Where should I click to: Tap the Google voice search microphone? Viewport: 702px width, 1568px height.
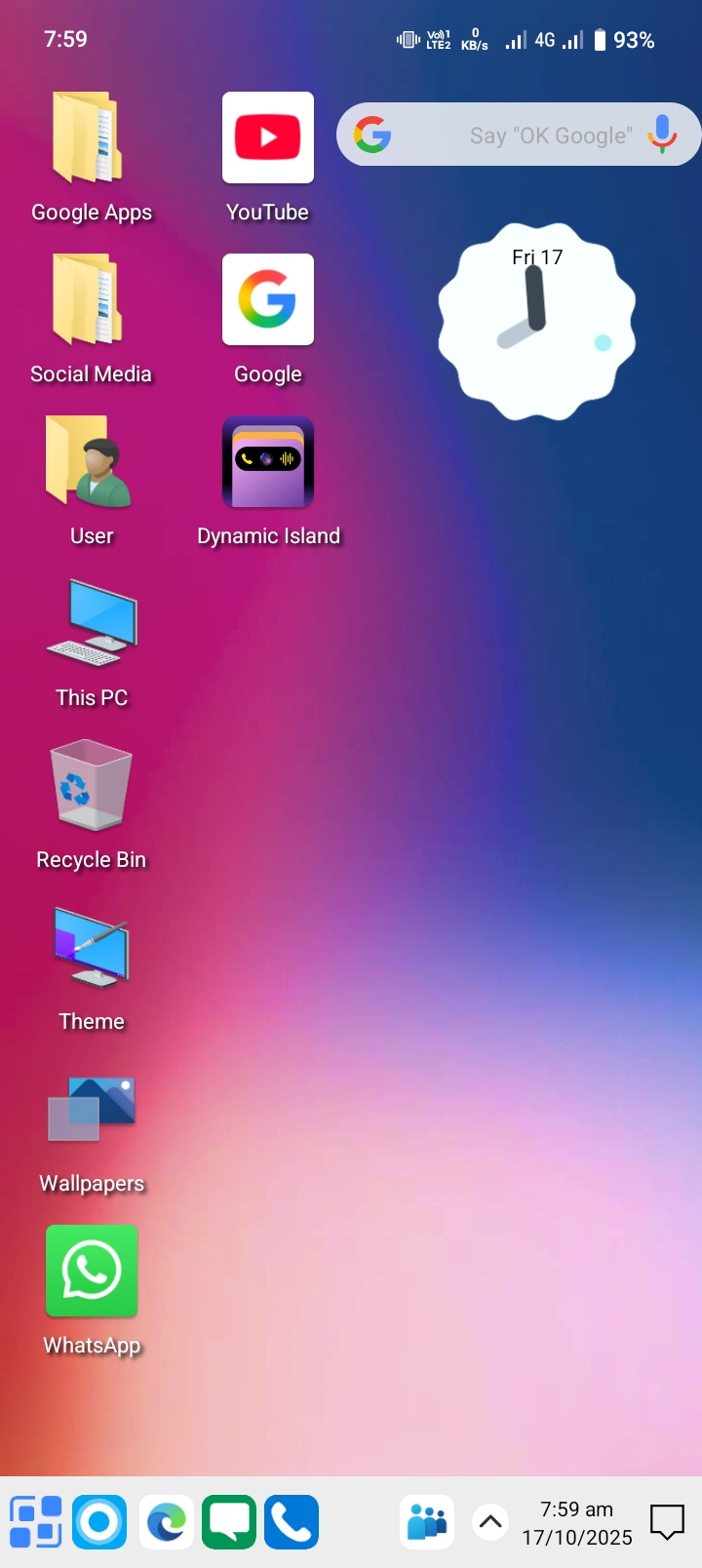click(662, 135)
